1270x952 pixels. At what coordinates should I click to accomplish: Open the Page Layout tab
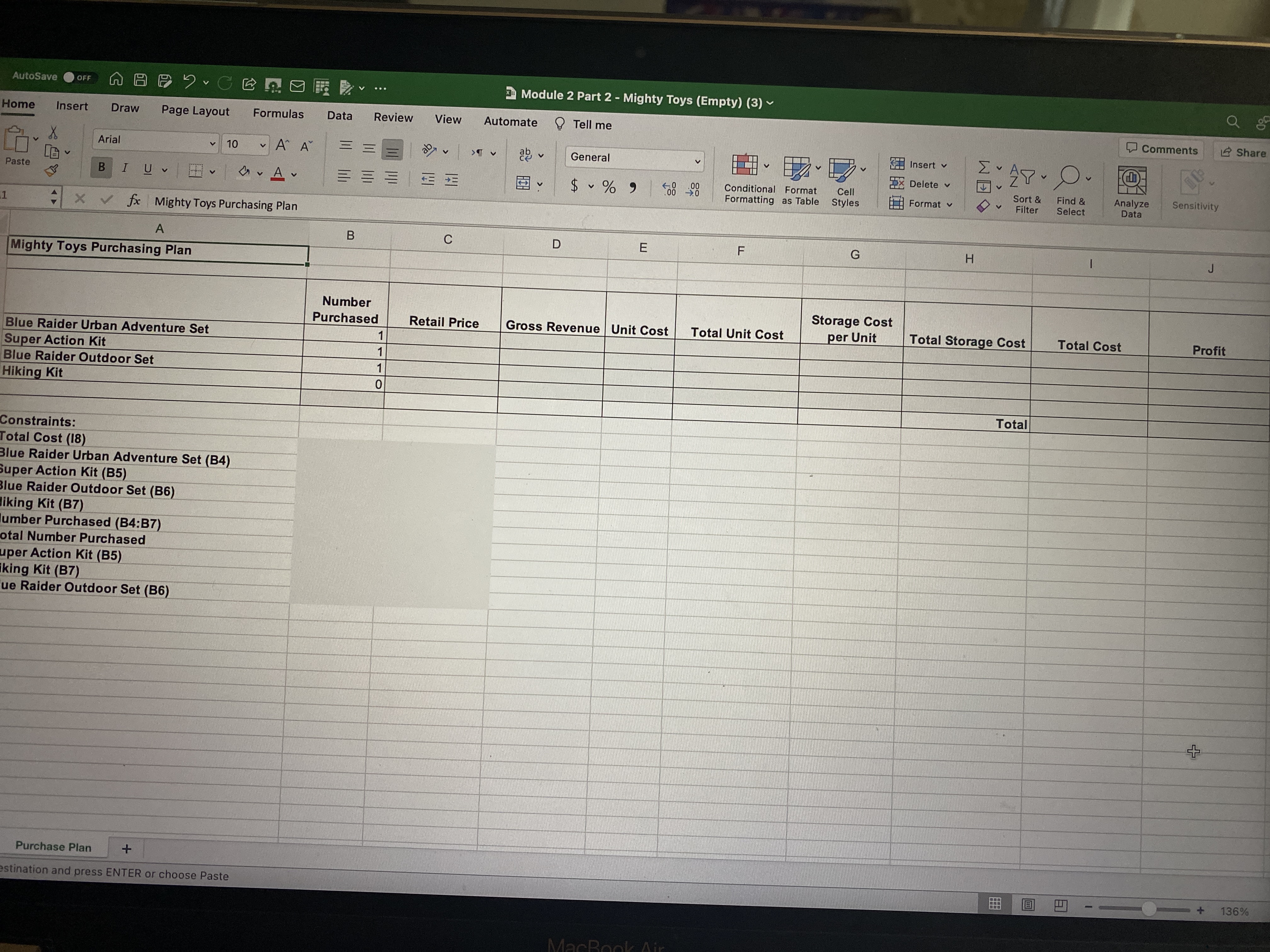click(195, 111)
